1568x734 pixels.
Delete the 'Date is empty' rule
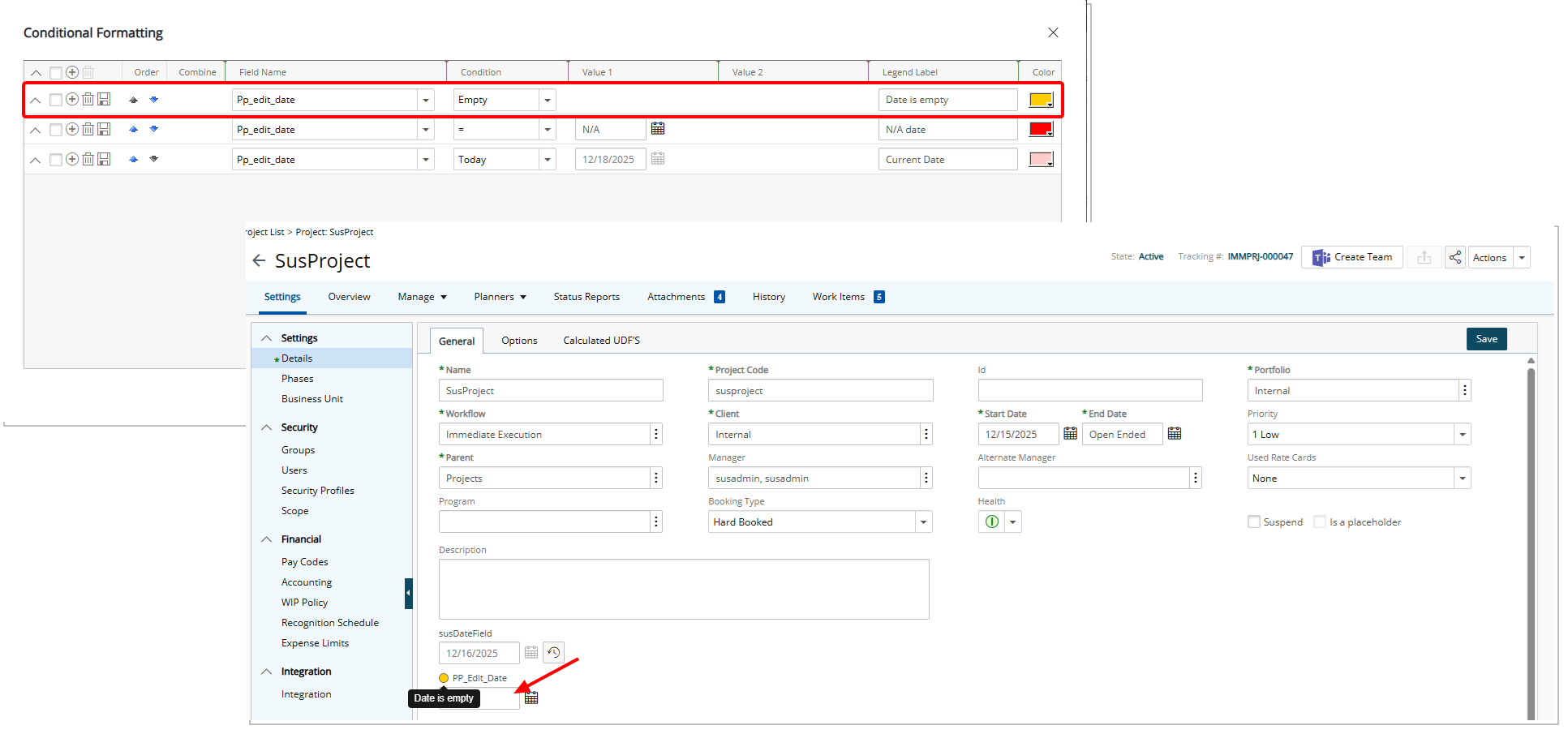tap(88, 99)
